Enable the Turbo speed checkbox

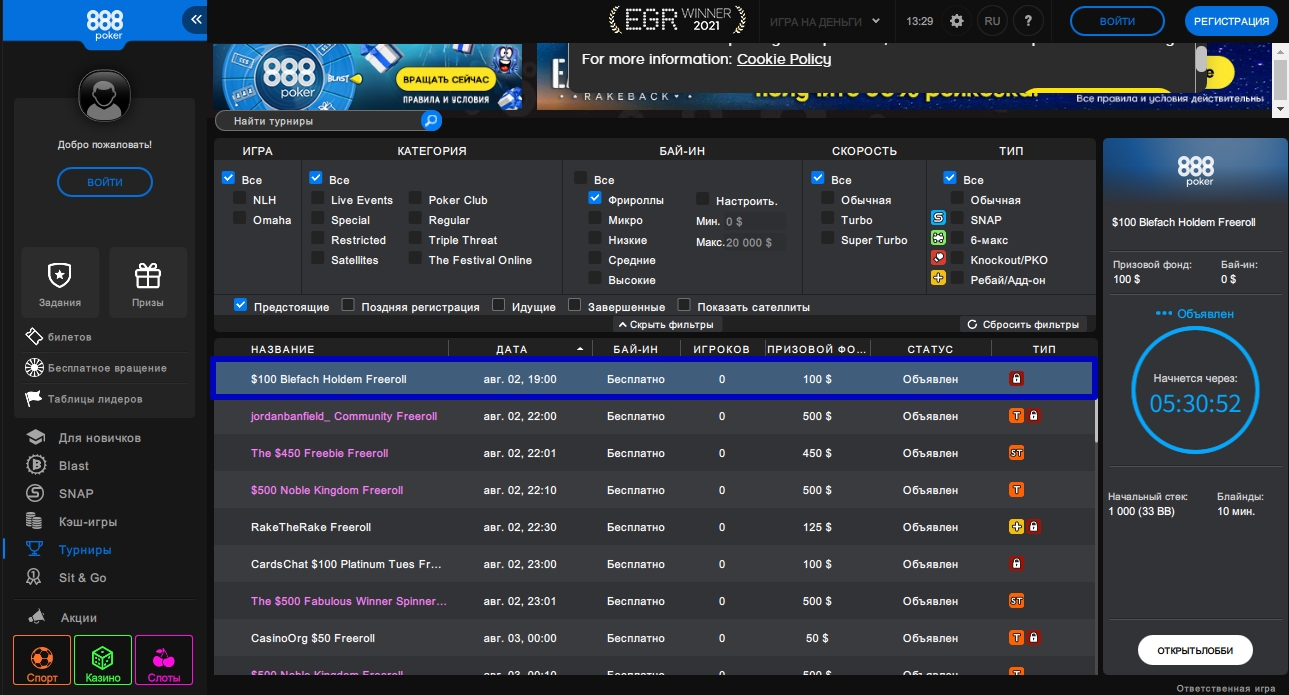click(x=828, y=219)
